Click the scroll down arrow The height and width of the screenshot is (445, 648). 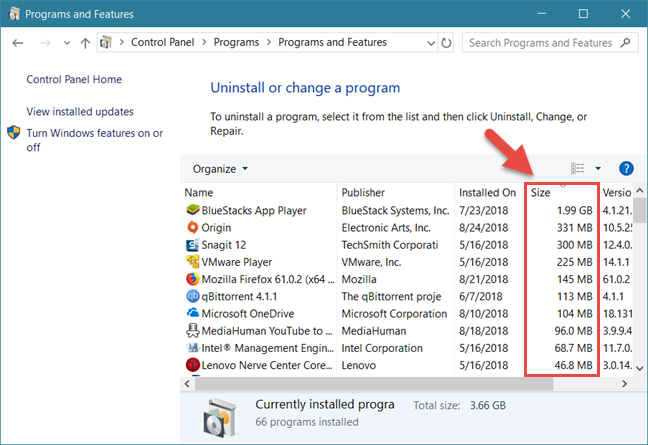(640, 368)
